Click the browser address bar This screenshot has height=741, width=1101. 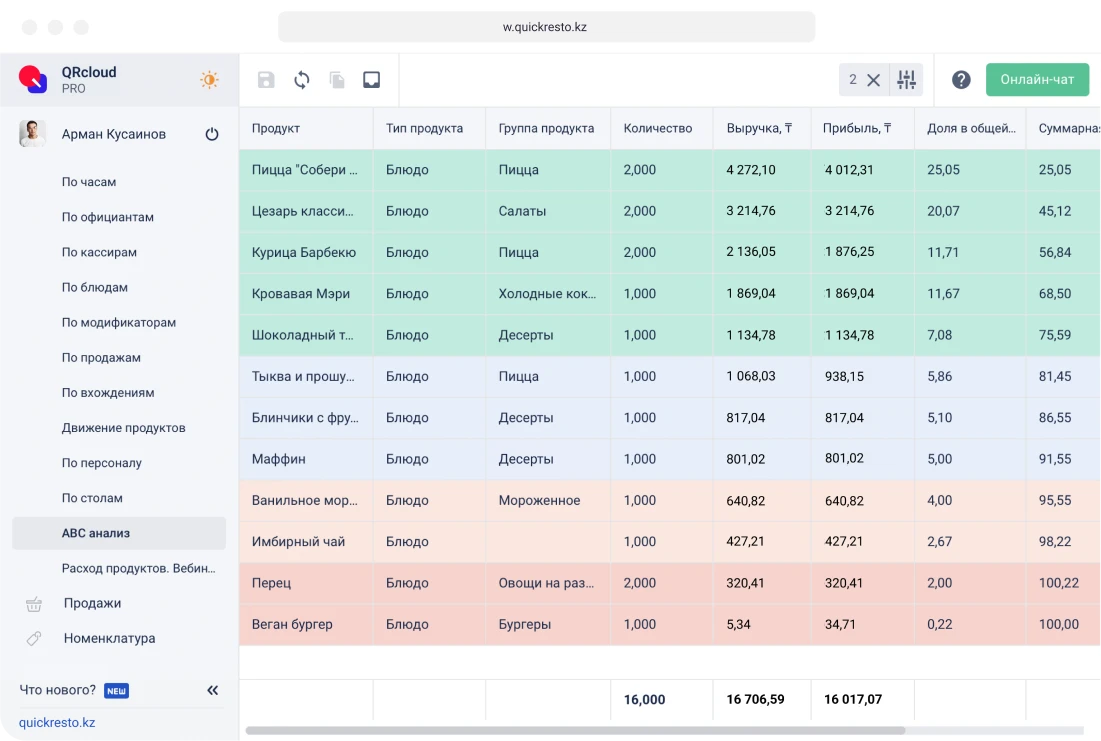point(546,27)
